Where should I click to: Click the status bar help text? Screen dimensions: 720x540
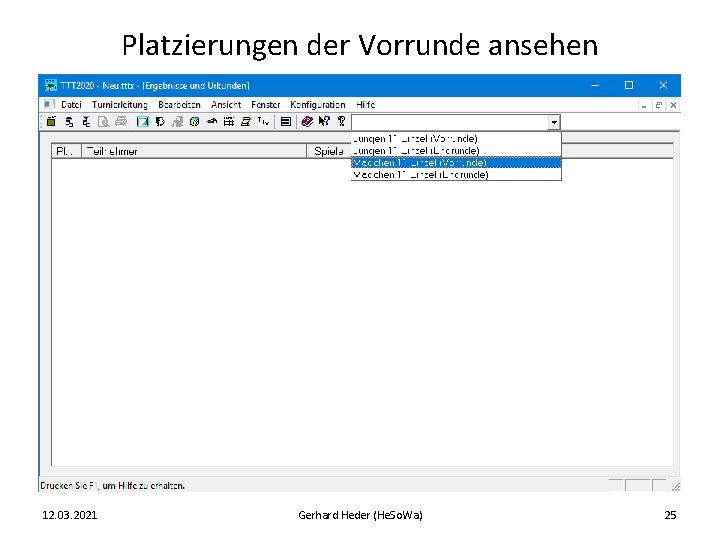pyautogui.click(x=112, y=486)
